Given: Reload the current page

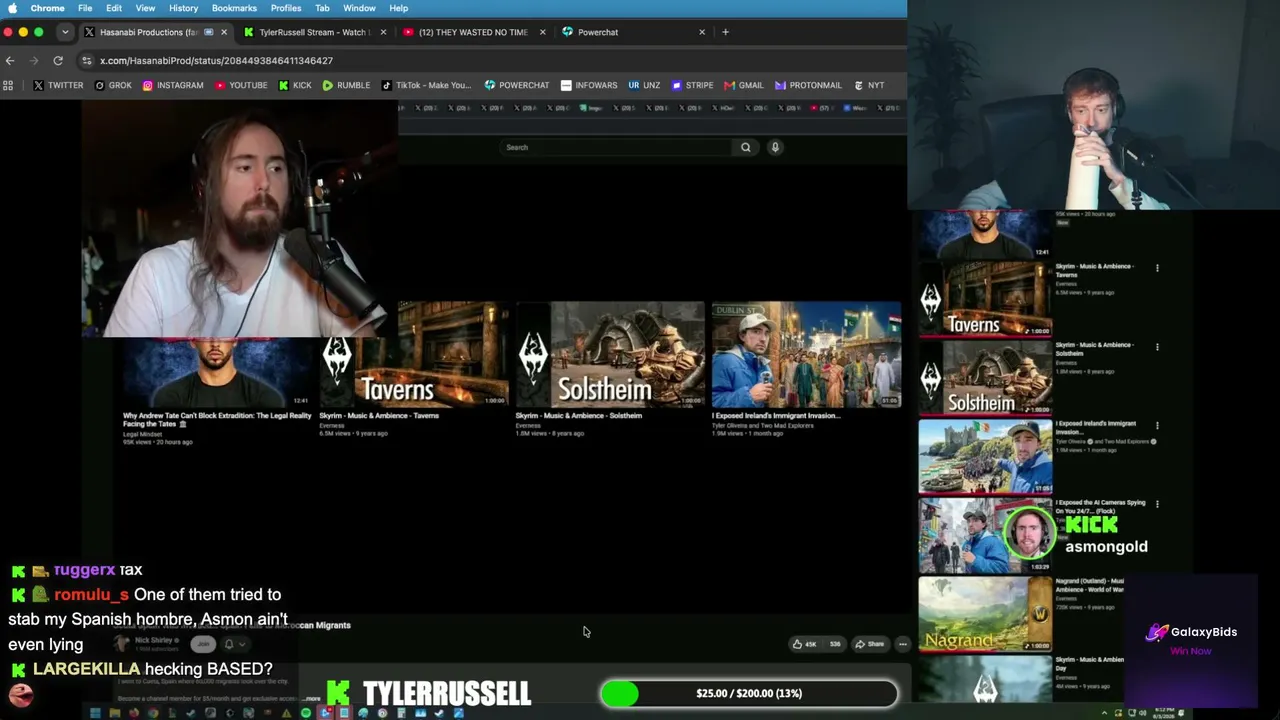Looking at the screenshot, I should click(58, 61).
